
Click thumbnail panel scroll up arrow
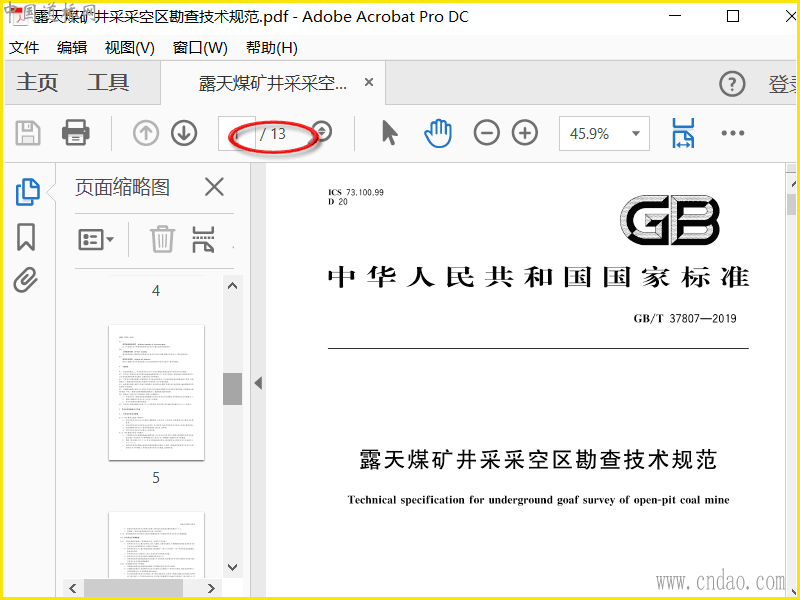point(232,286)
